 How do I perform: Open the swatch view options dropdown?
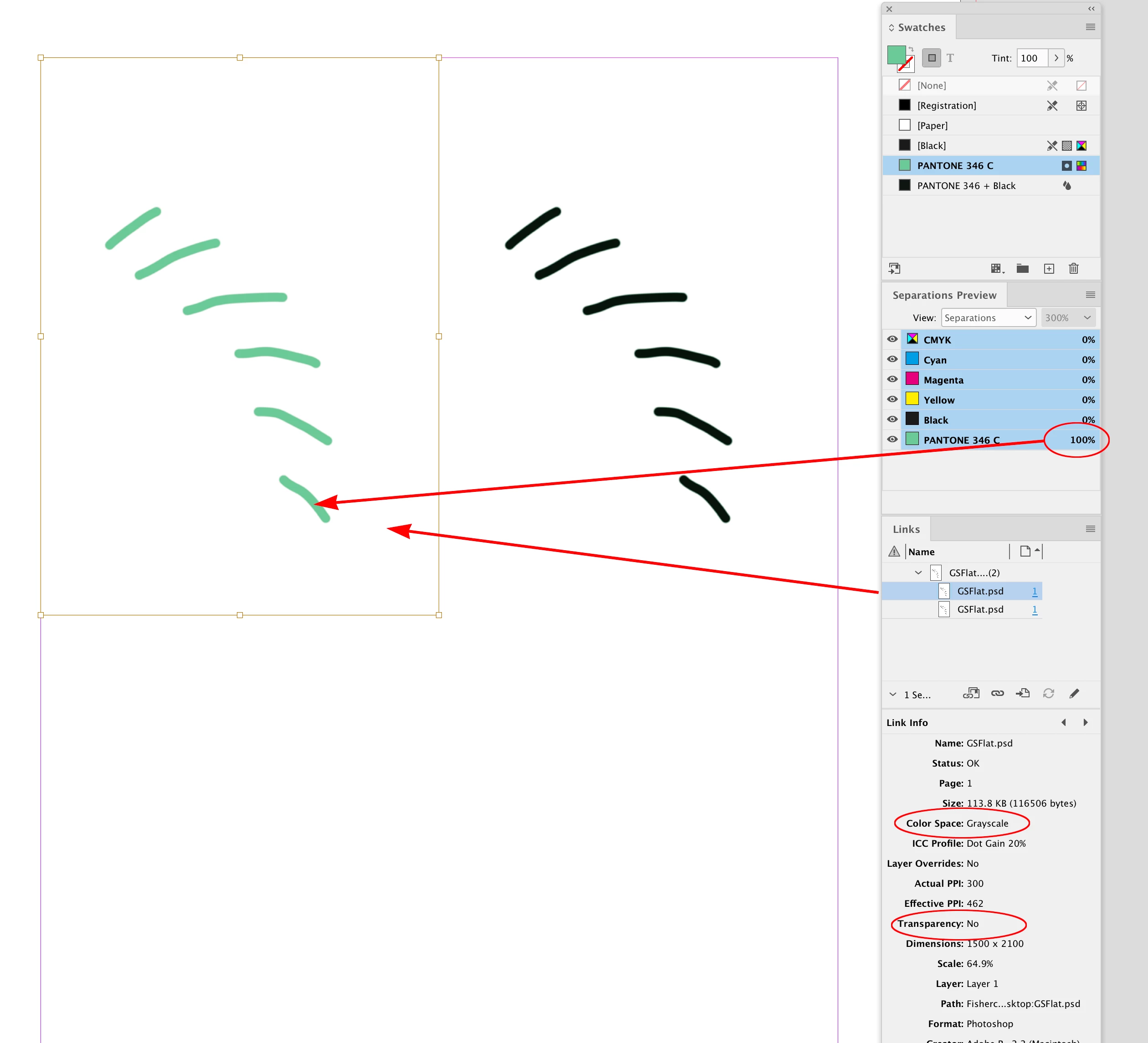(997, 269)
